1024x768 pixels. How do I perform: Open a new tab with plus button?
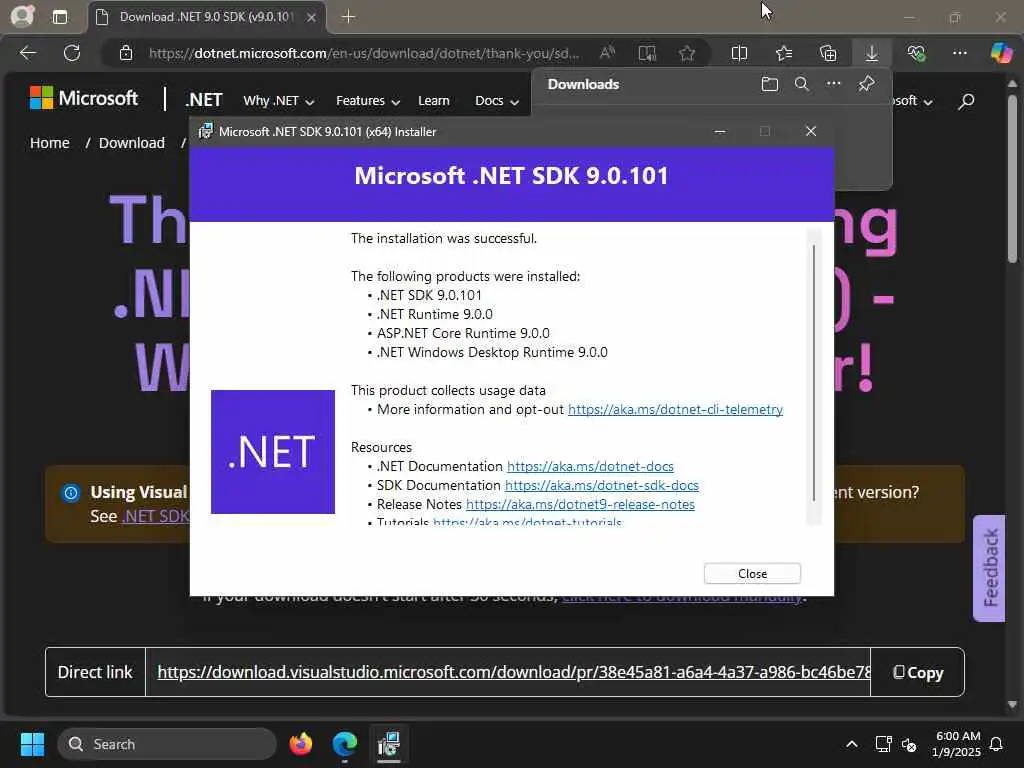[348, 17]
